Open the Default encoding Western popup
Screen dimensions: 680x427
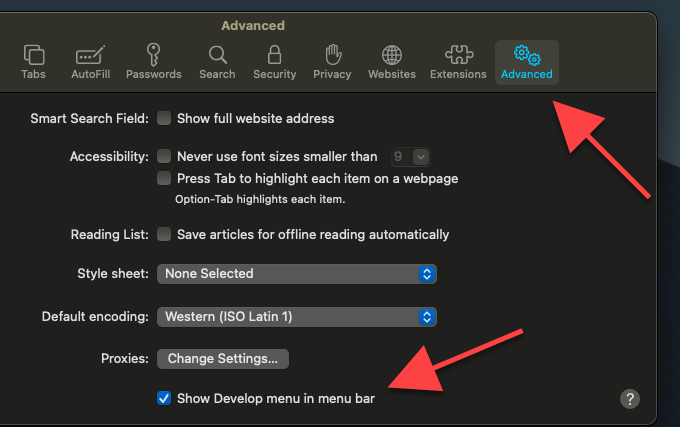coord(297,317)
